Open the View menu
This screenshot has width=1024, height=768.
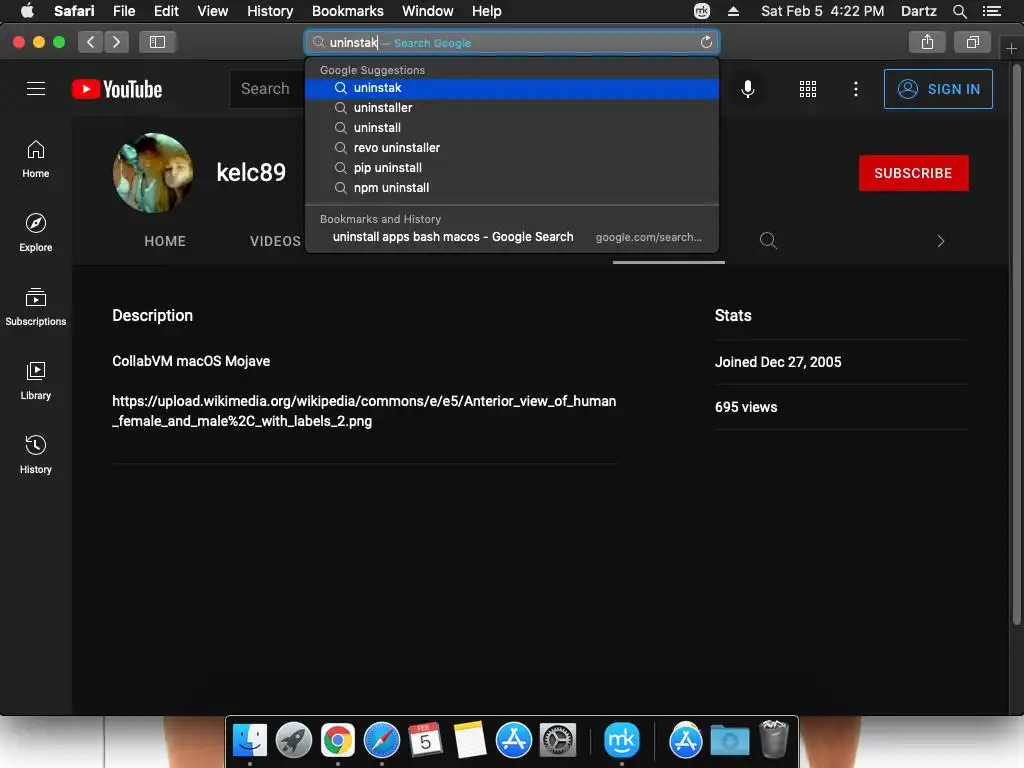pyautogui.click(x=213, y=11)
